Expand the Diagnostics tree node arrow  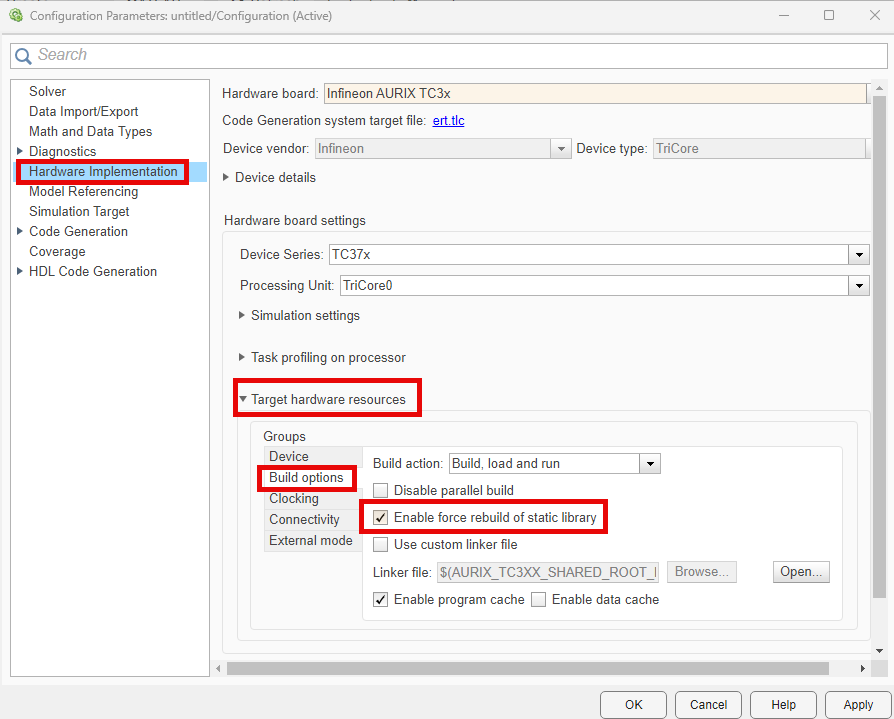pyautogui.click(x=20, y=152)
